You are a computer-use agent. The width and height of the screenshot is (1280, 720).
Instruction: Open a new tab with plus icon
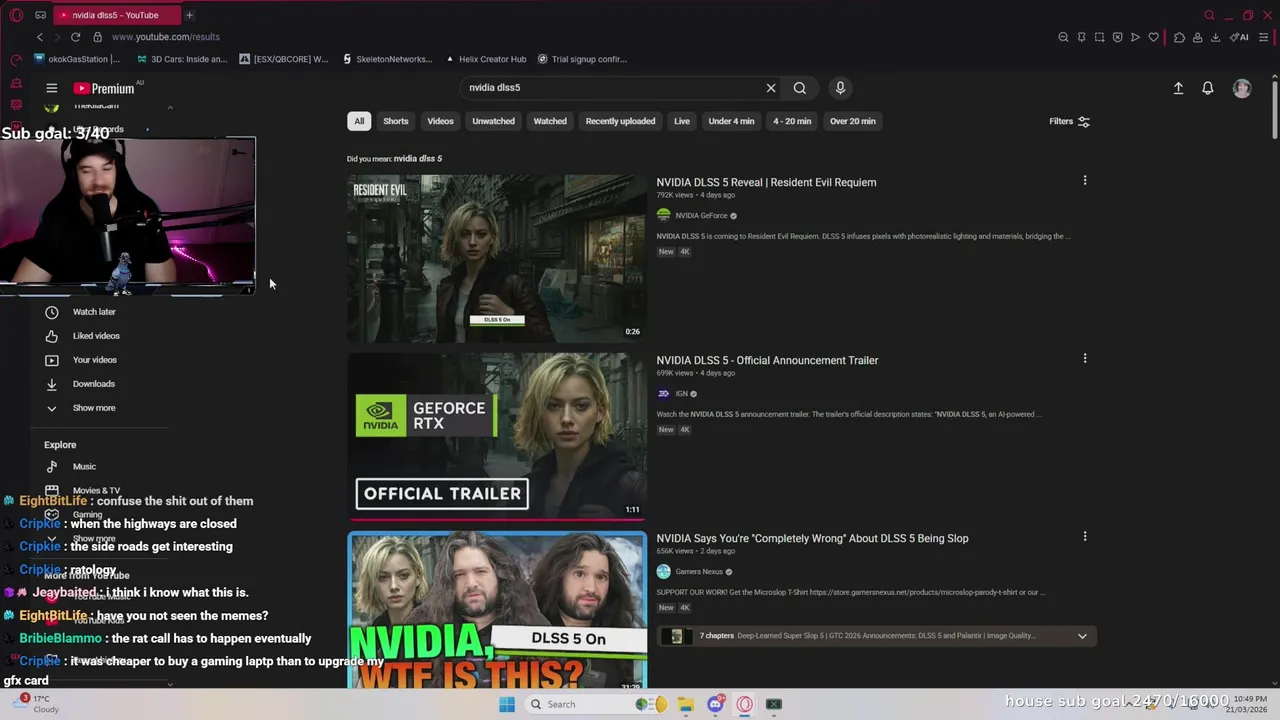189,15
